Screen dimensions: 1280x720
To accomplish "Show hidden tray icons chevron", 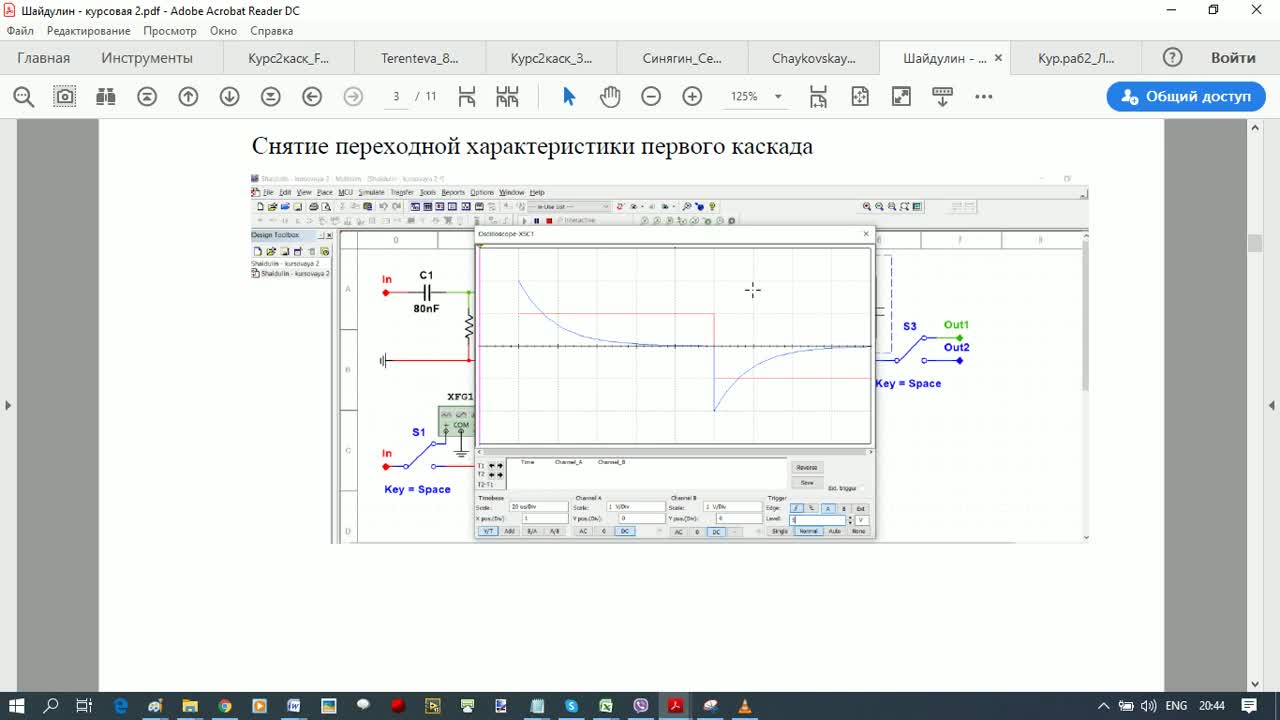I will click(x=1104, y=706).
